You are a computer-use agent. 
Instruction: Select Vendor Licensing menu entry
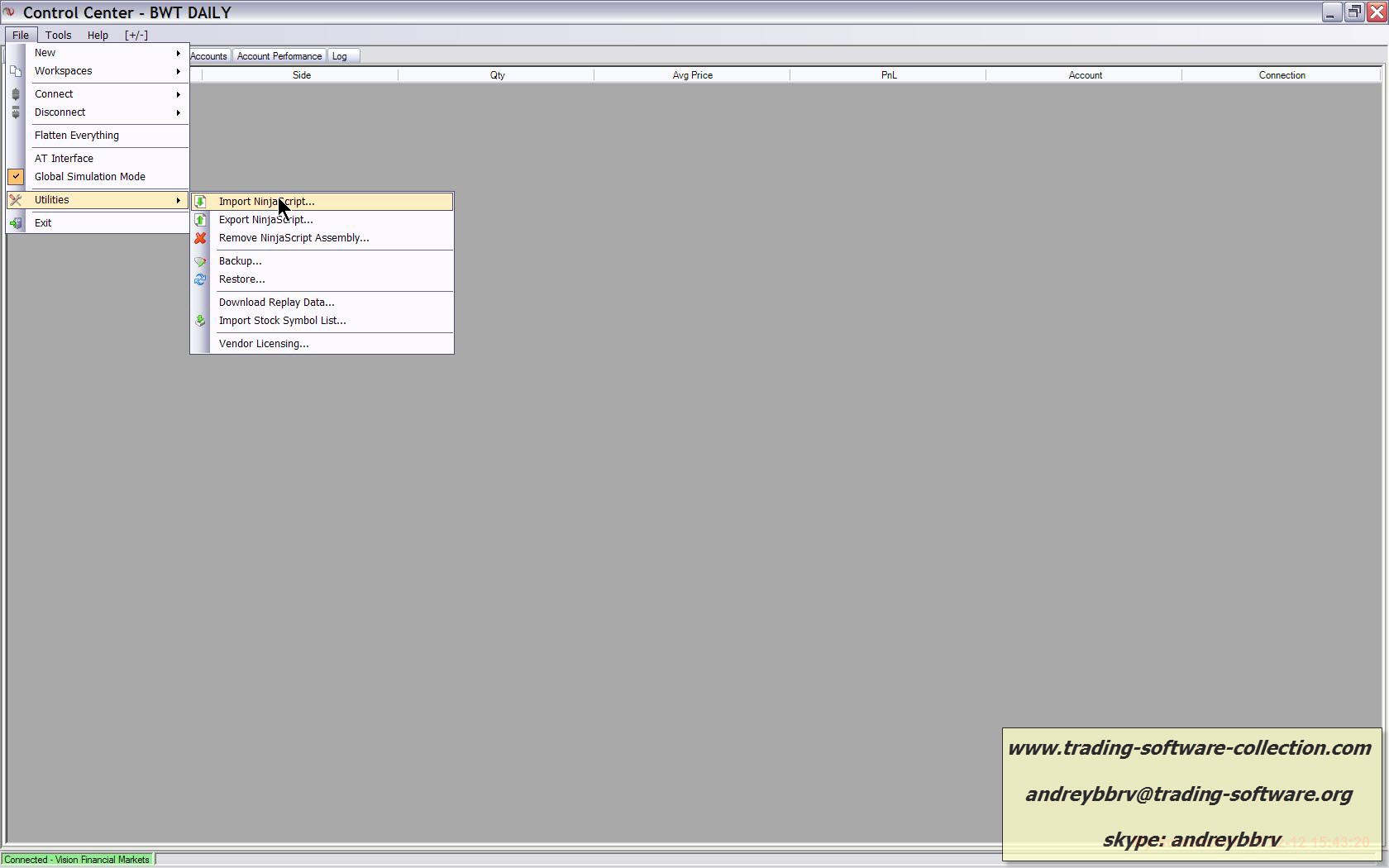tap(264, 344)
